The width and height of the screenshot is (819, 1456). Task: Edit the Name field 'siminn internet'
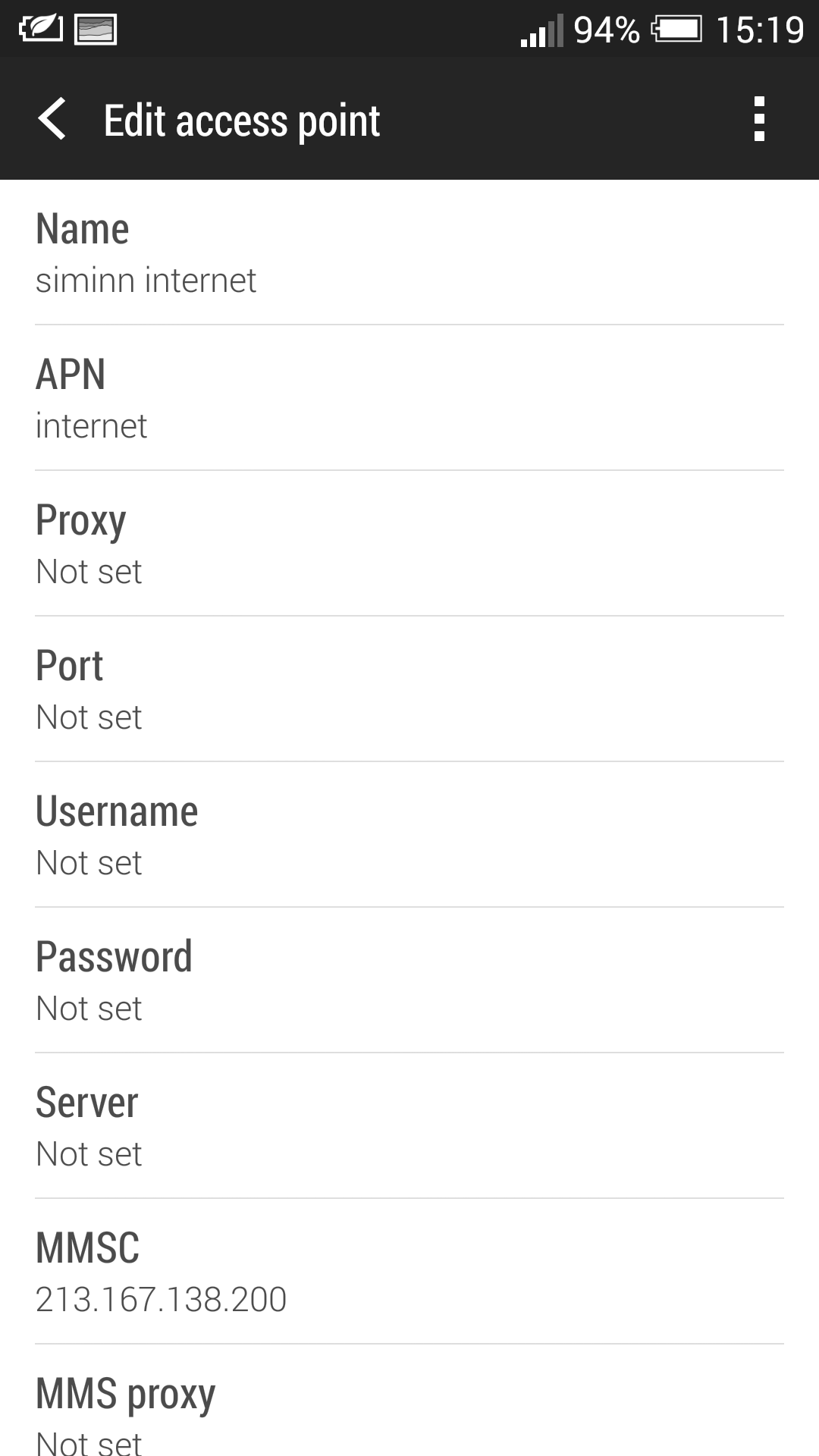(x=409, y=253)
